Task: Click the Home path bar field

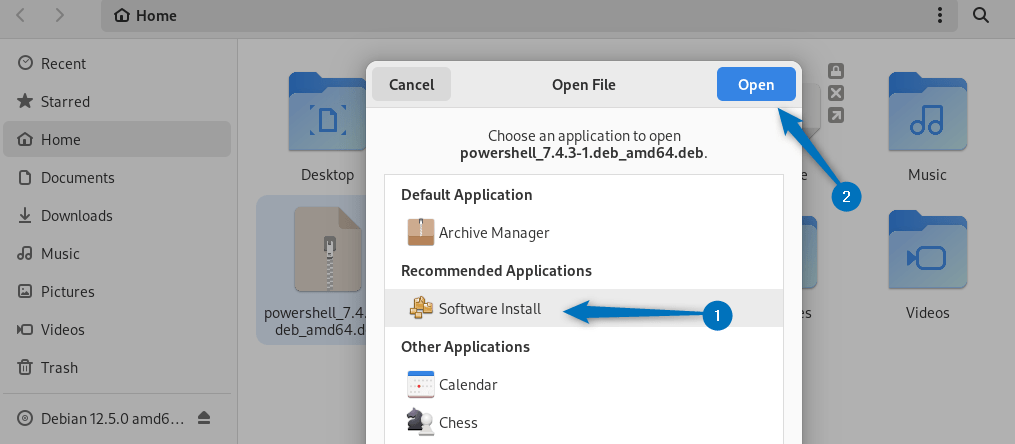Action: pos(500,16)
